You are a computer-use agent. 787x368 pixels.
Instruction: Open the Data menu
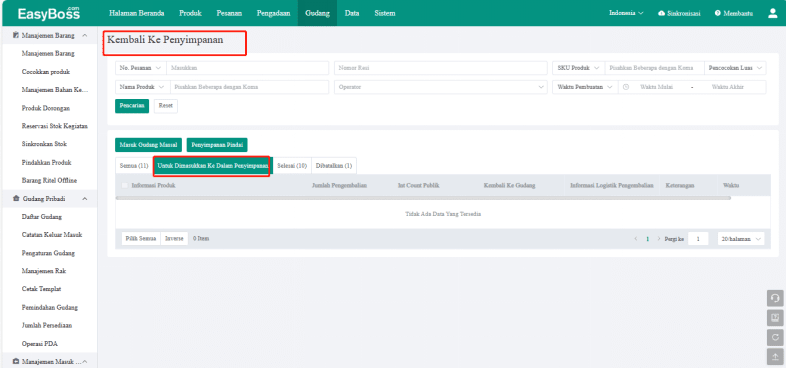[352, 14]
